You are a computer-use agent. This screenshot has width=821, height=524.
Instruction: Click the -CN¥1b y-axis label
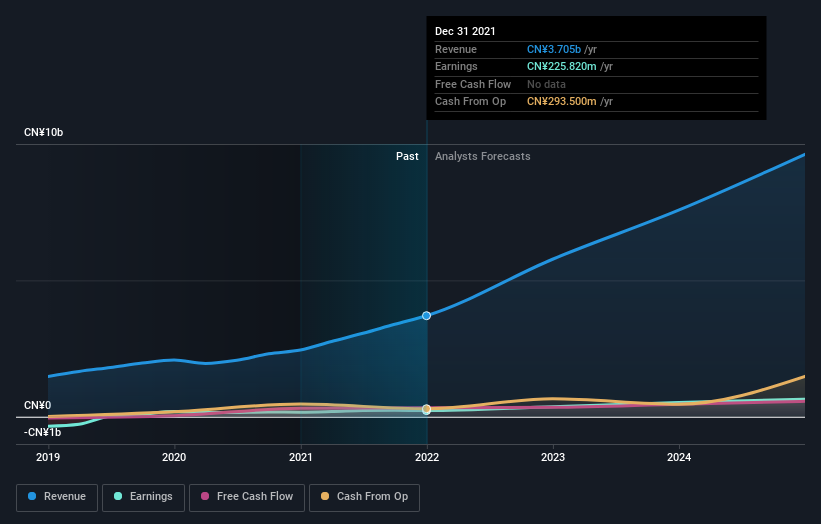(42, 432)
